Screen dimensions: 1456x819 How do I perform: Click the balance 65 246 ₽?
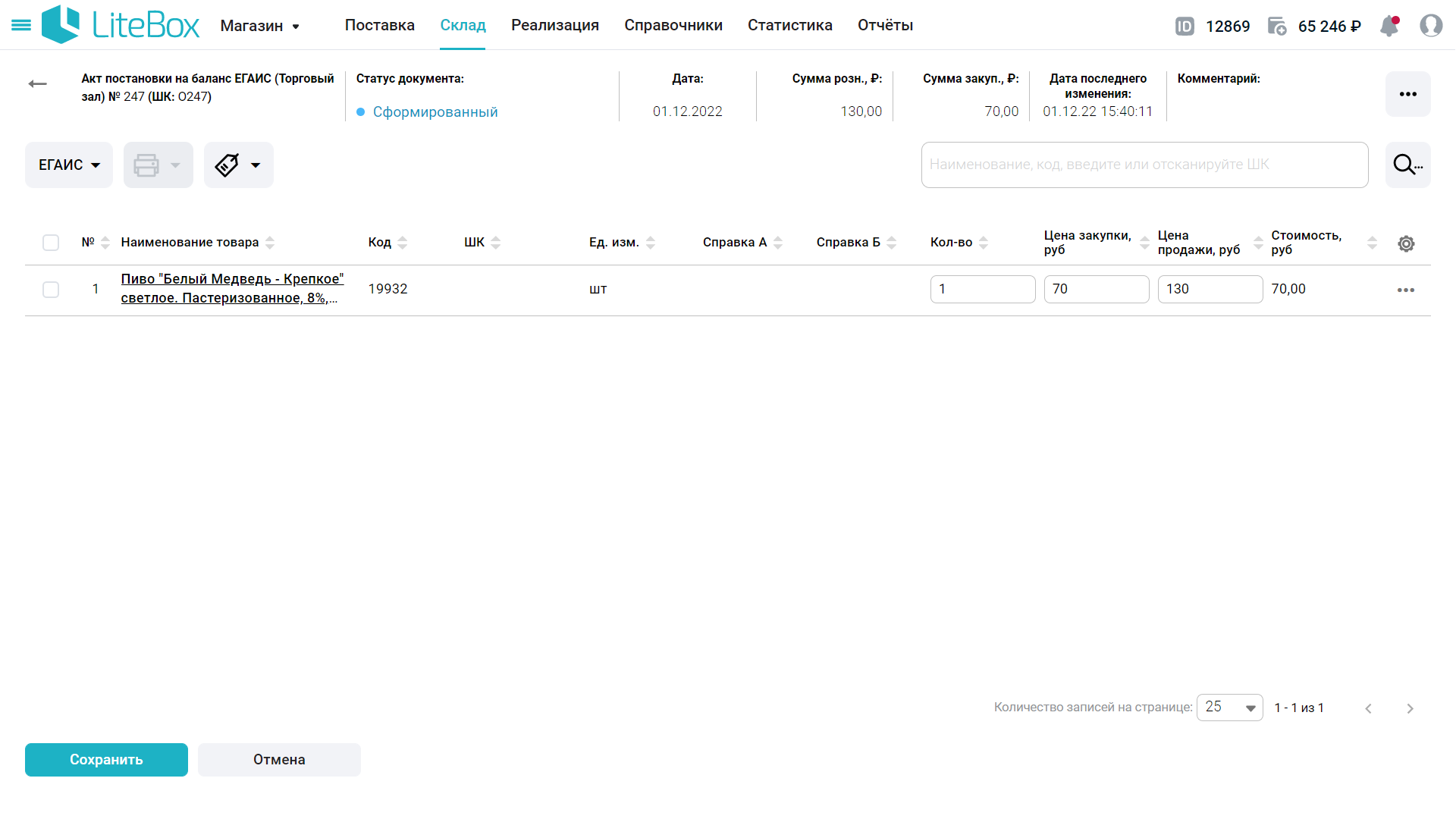[x=1329, y=27]
